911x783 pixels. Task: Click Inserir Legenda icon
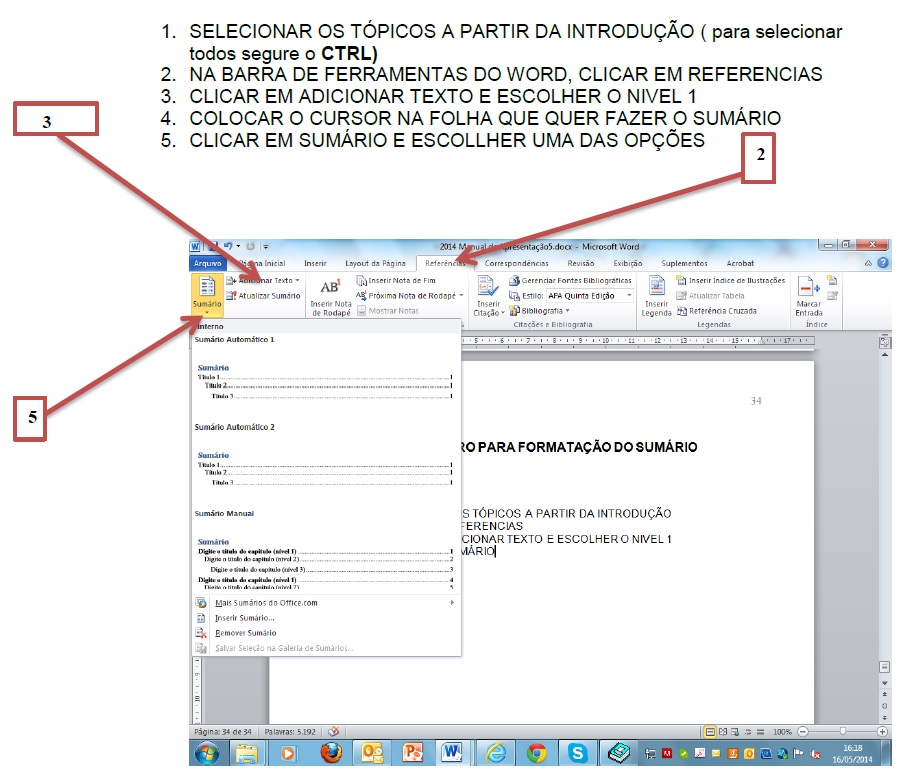[x=656, y=294]
